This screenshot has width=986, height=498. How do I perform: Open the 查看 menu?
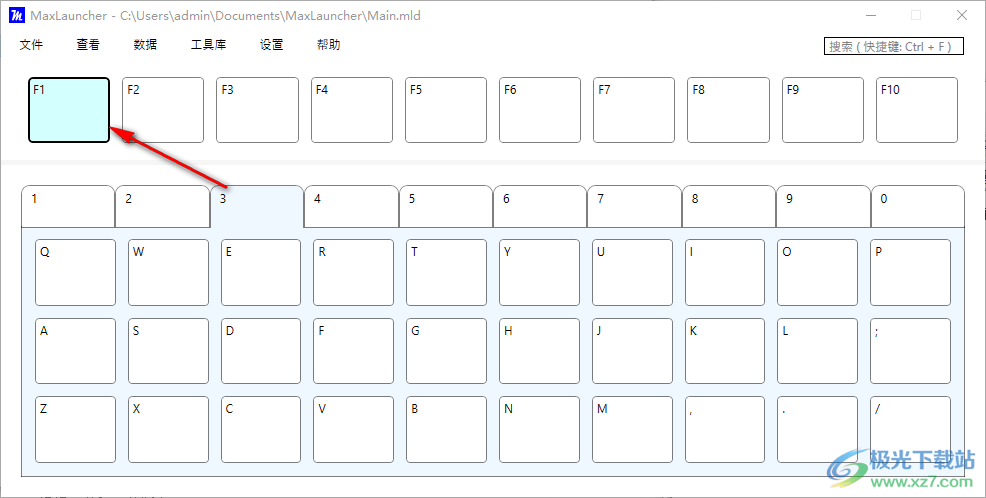click(88, 45)
